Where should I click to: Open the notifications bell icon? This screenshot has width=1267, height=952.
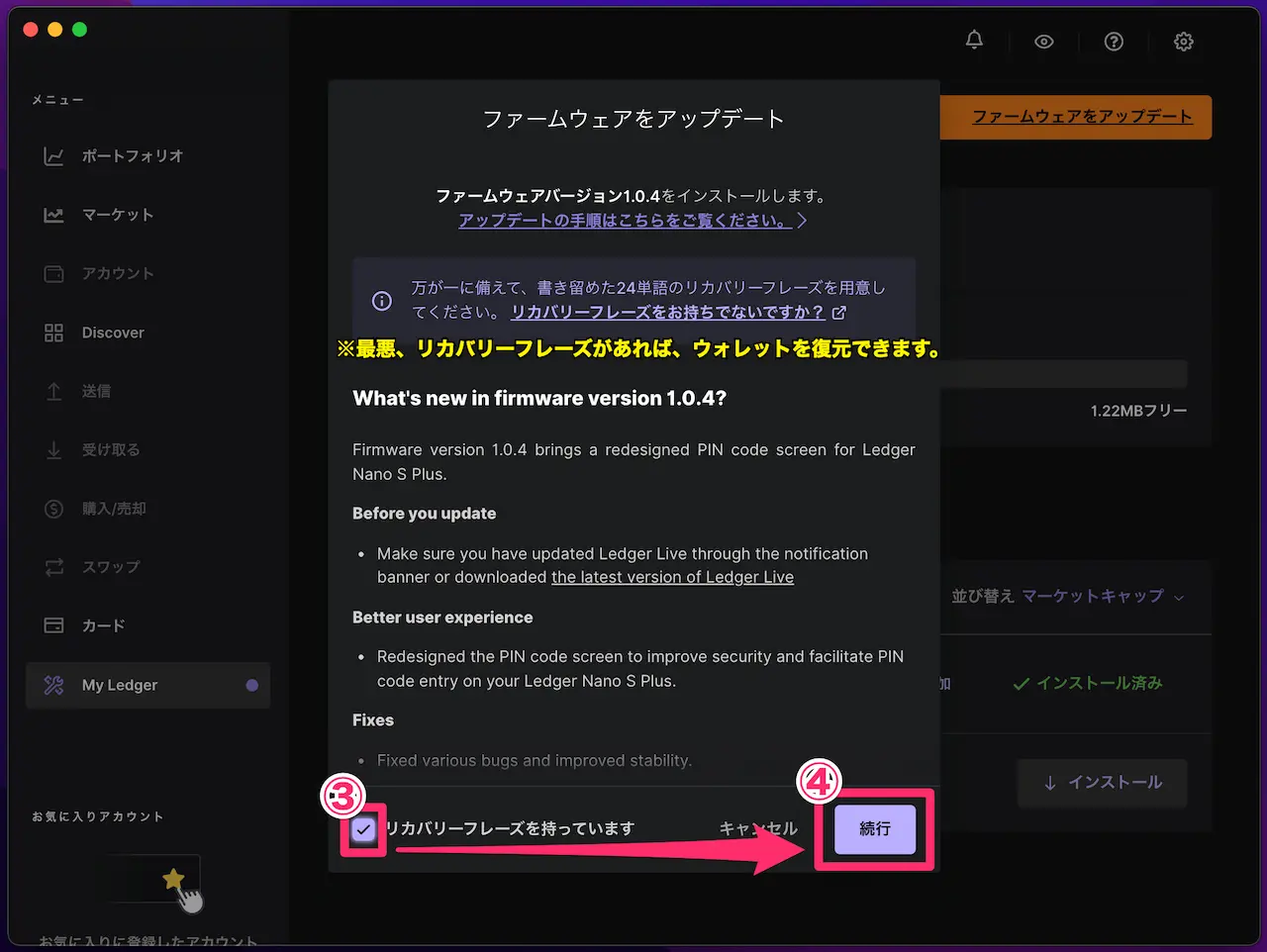coord(974,41)
